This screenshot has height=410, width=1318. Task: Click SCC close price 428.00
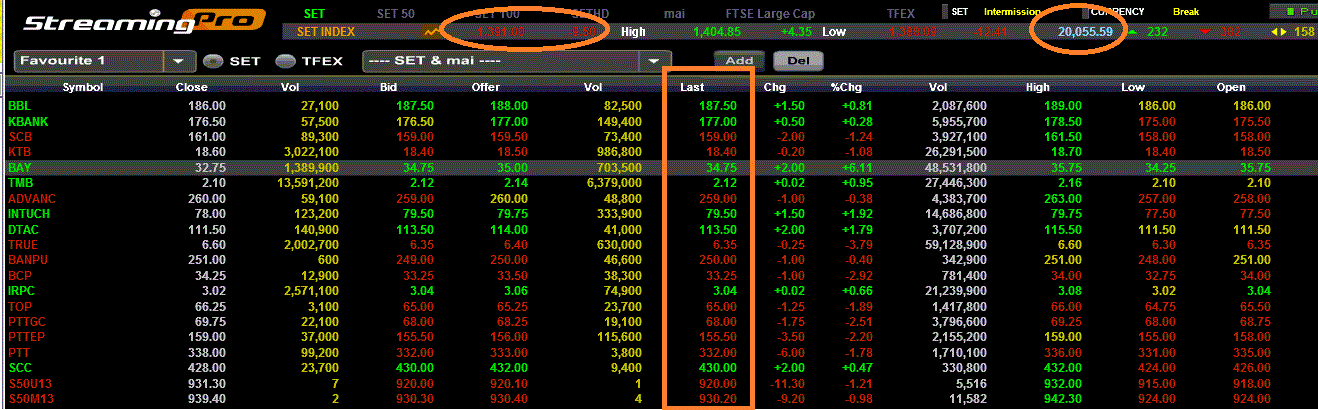206,370
